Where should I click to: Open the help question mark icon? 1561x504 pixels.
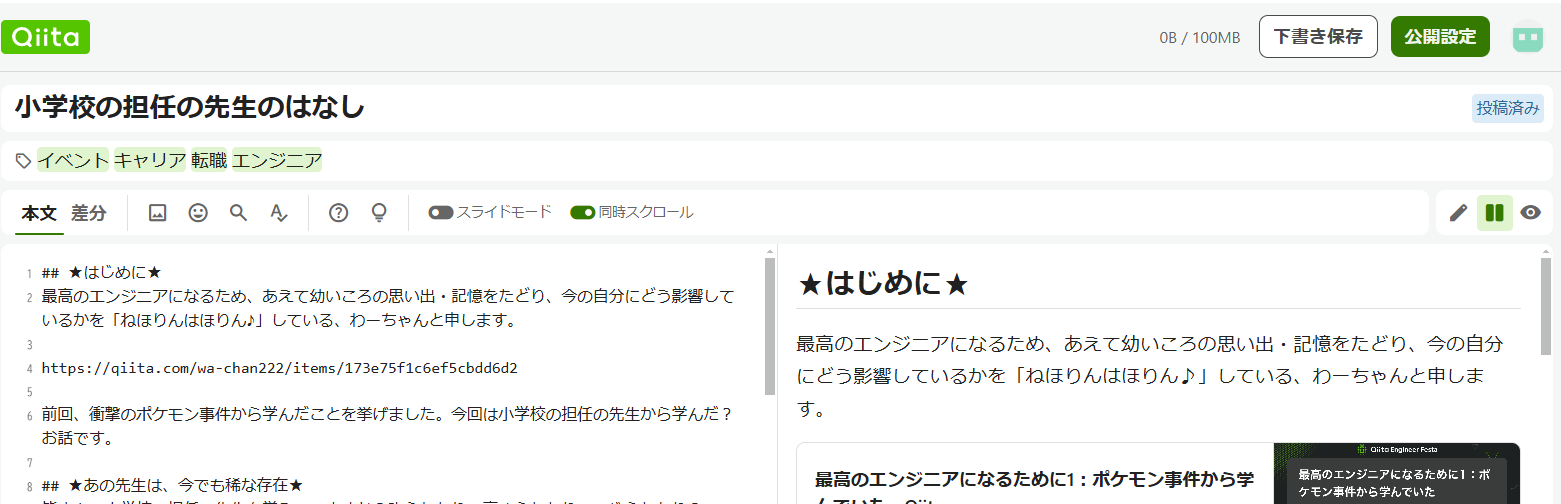coord(339,212)
